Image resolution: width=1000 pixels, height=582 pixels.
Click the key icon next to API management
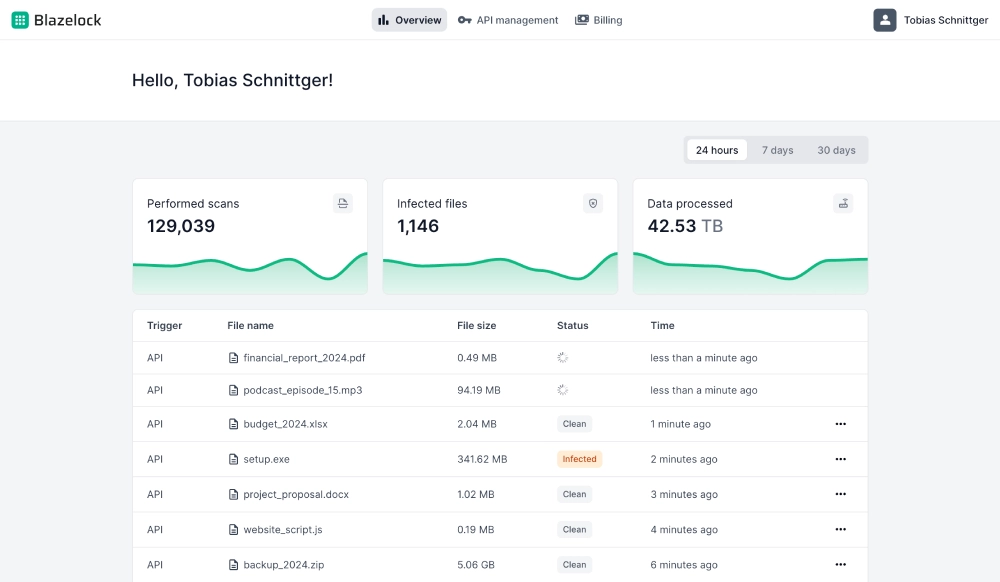(x=466, y=19)
